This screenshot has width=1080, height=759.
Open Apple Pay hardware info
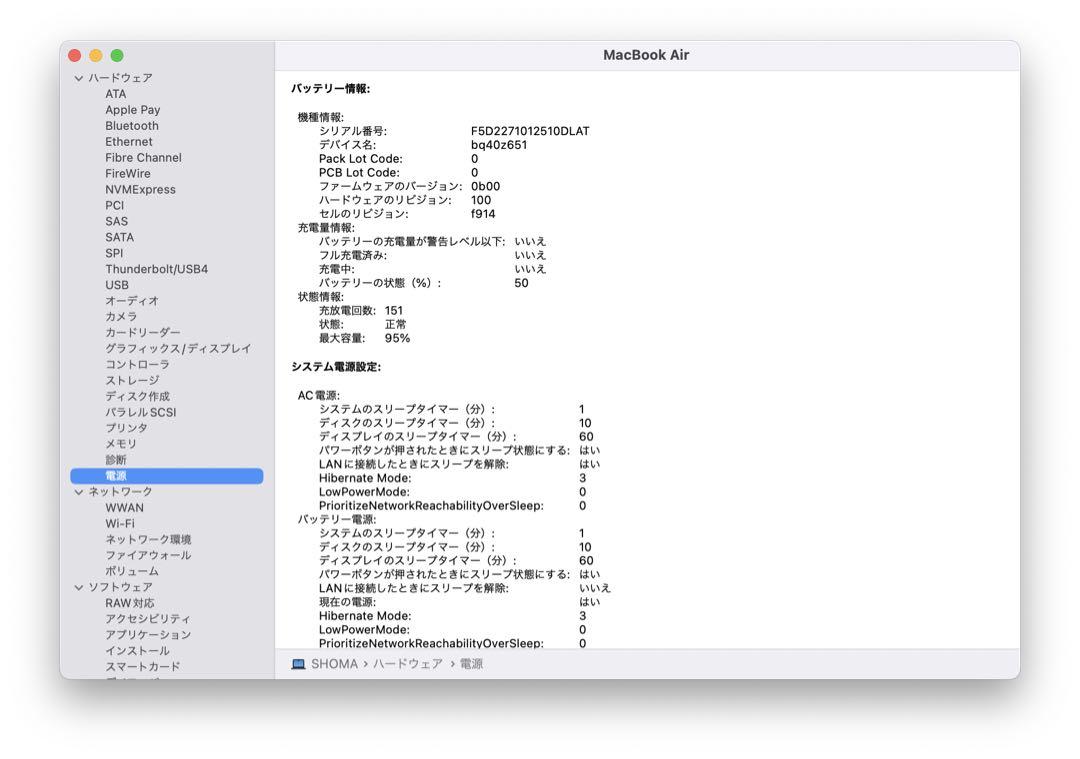tap(132, 110)
